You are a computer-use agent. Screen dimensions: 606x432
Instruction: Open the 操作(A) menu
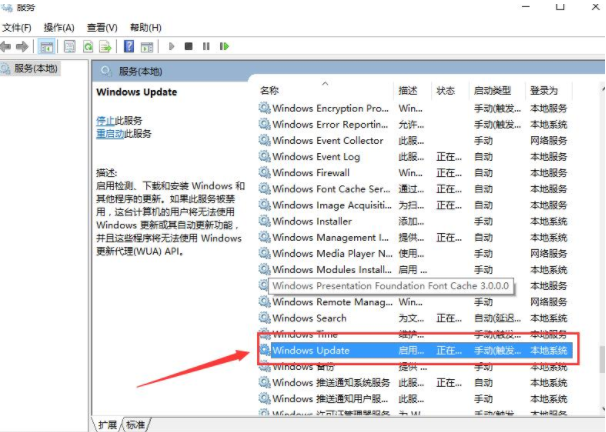point(60,27)
